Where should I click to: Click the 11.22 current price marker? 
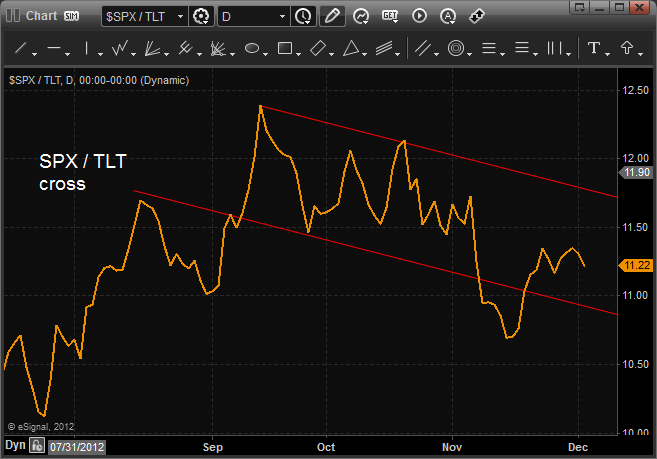point(636,265)
